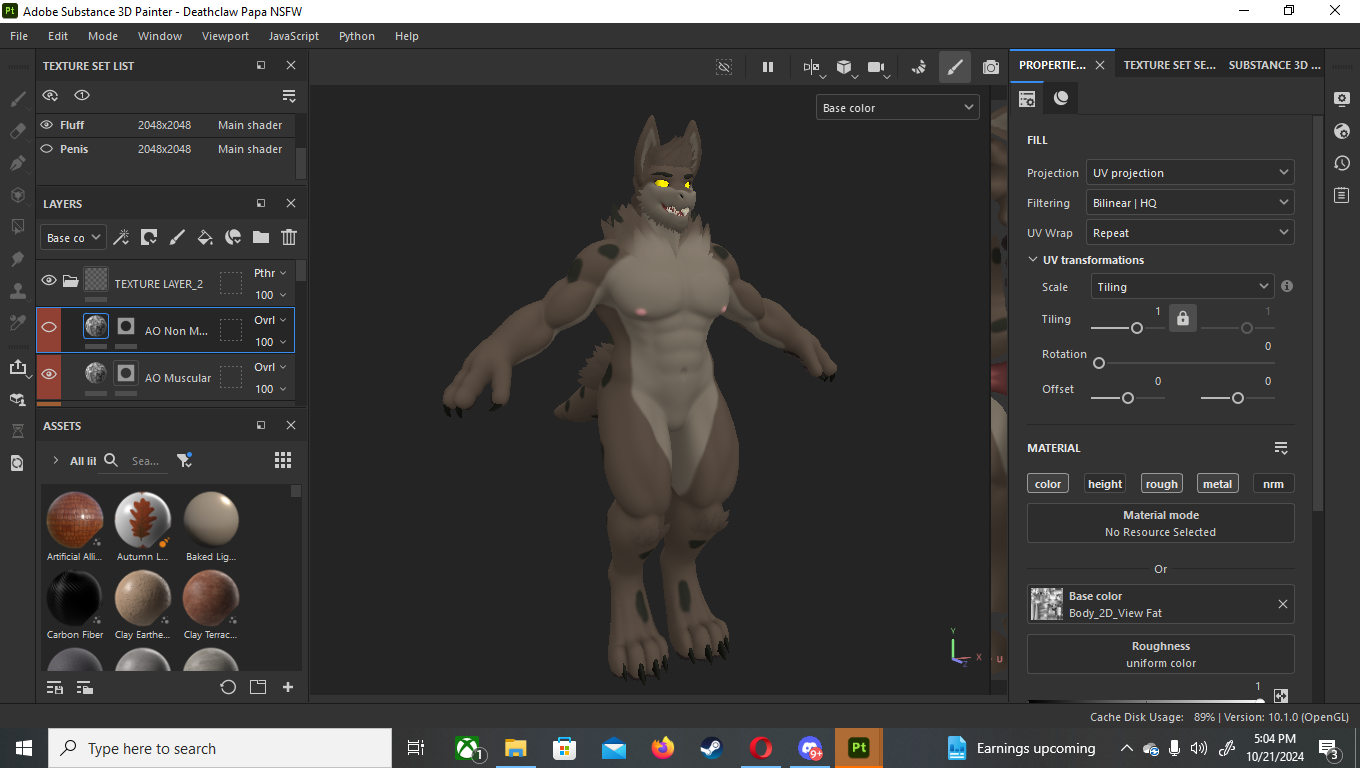
Task: Click the History icon in the right dock
Action: pos(1342,163)
